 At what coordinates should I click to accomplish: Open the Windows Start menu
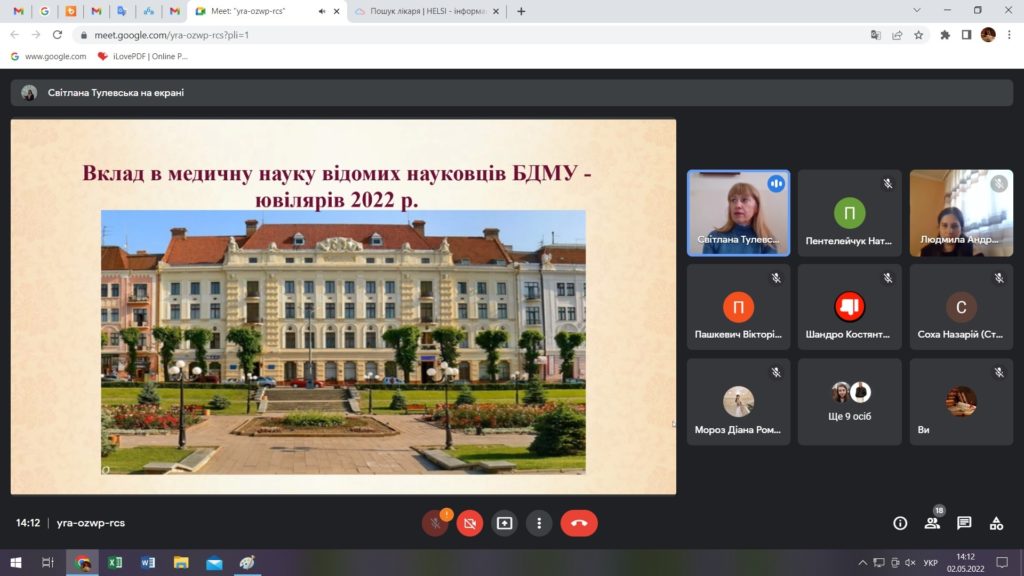click(x=16, y=562)
